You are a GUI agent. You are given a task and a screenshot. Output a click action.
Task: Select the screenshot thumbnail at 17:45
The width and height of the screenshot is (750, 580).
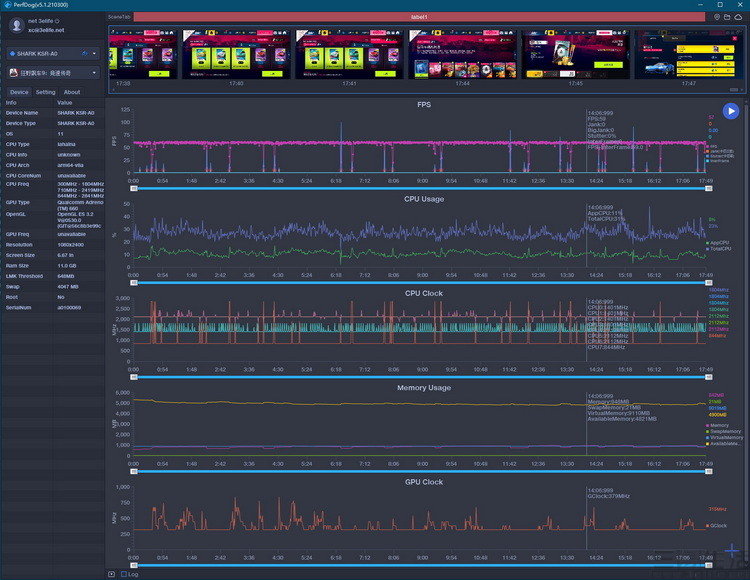pyautogui.click(x=576, y=54)
